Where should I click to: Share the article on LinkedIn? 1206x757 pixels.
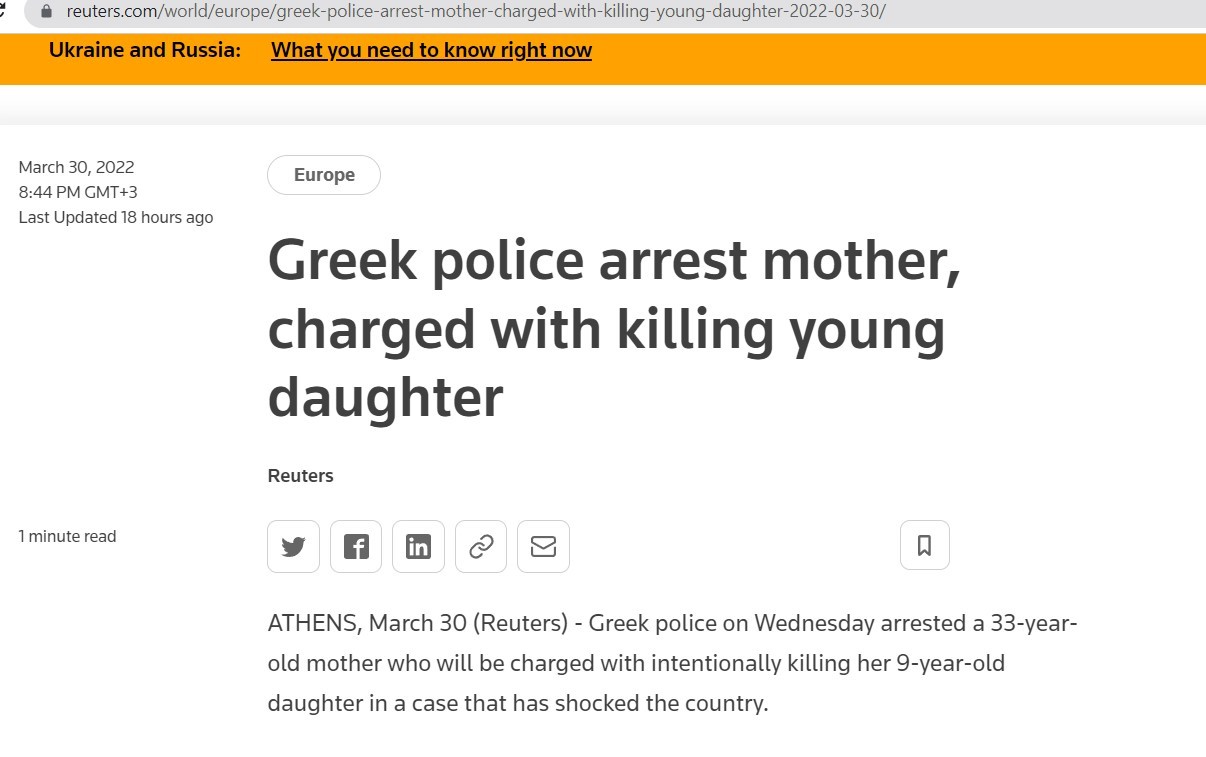click(418, 546)
